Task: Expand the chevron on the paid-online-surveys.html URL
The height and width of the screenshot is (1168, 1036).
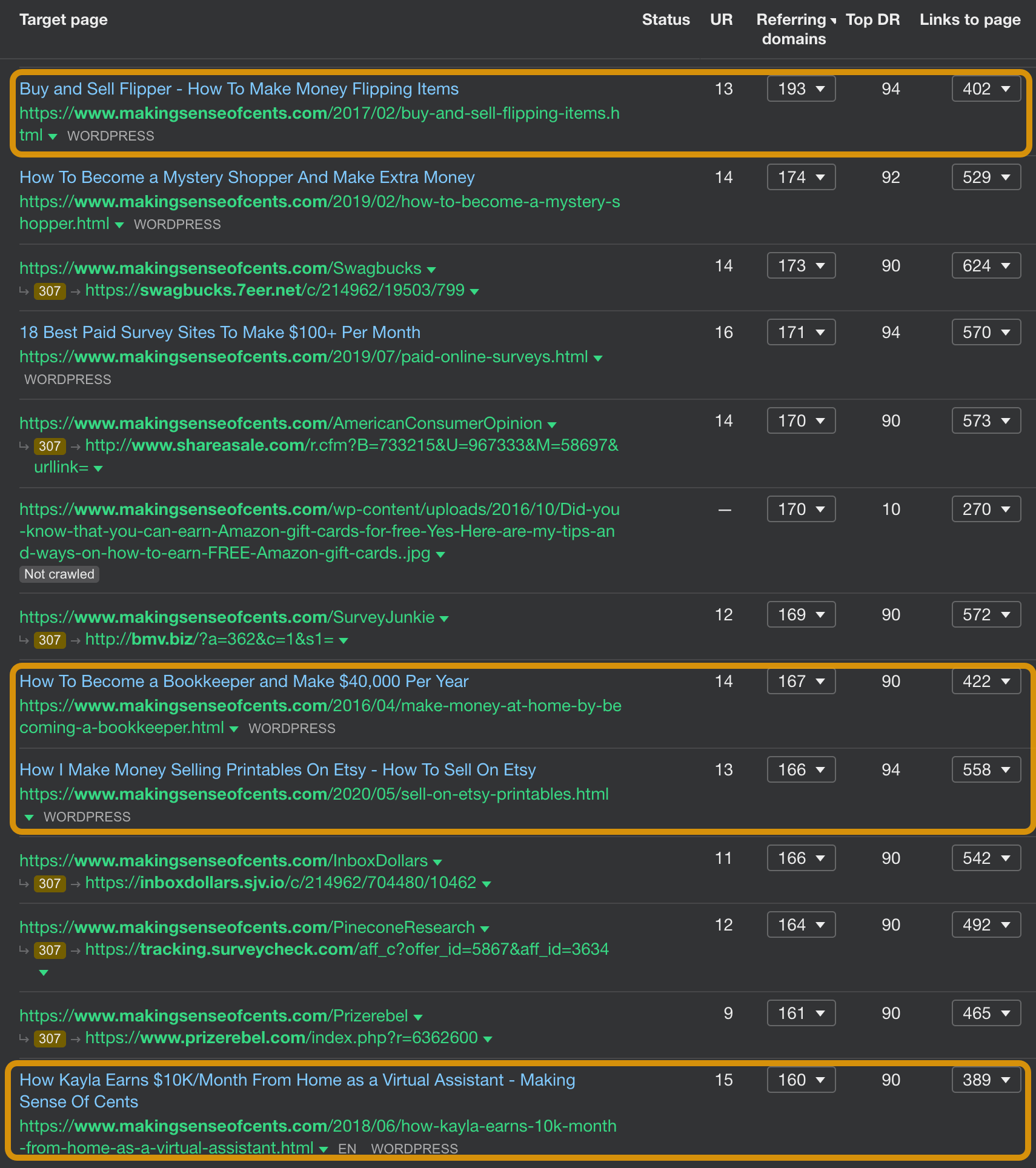Action: [599, 357]
